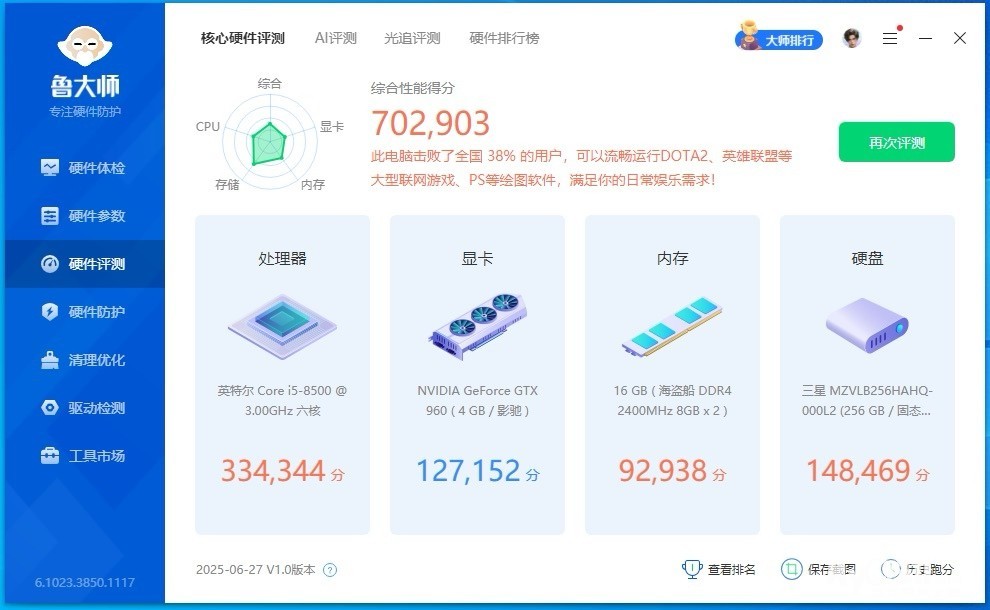Click the 查看排名 trophy icon
This screenshot has height=610, width=990.
tap(692, 569)
